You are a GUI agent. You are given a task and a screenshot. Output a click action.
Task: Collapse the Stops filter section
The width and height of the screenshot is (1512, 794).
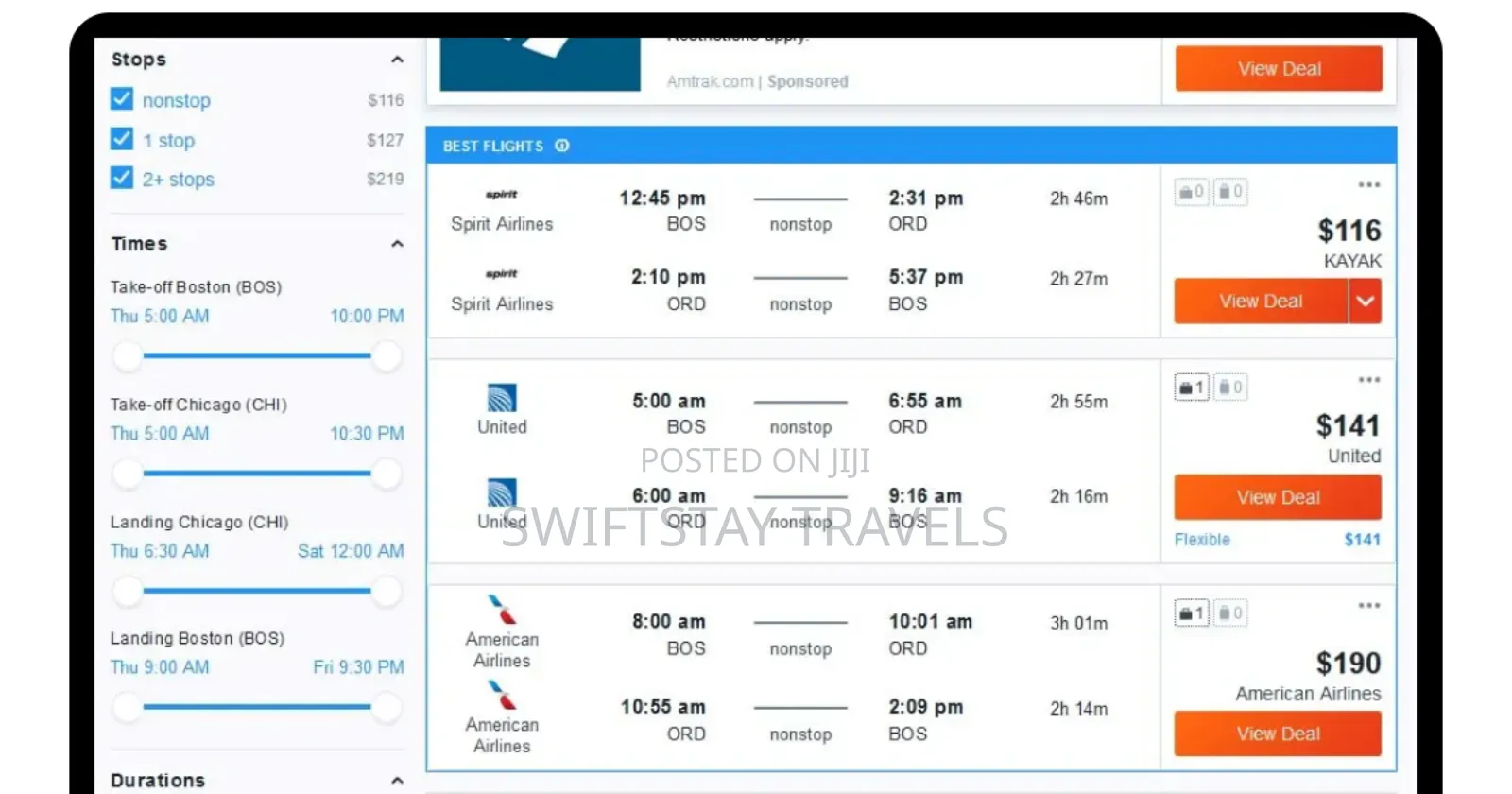(397, 60)
